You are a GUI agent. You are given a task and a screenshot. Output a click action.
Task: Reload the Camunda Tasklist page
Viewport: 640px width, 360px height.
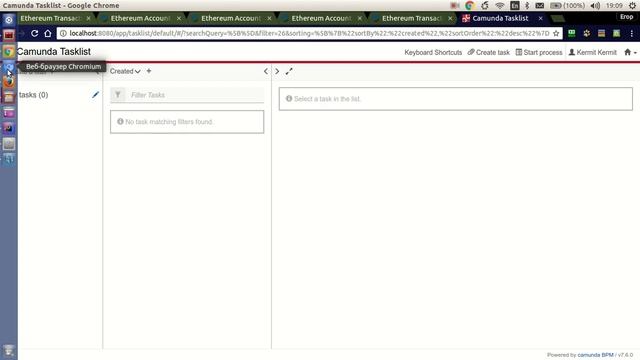[35, 33]
